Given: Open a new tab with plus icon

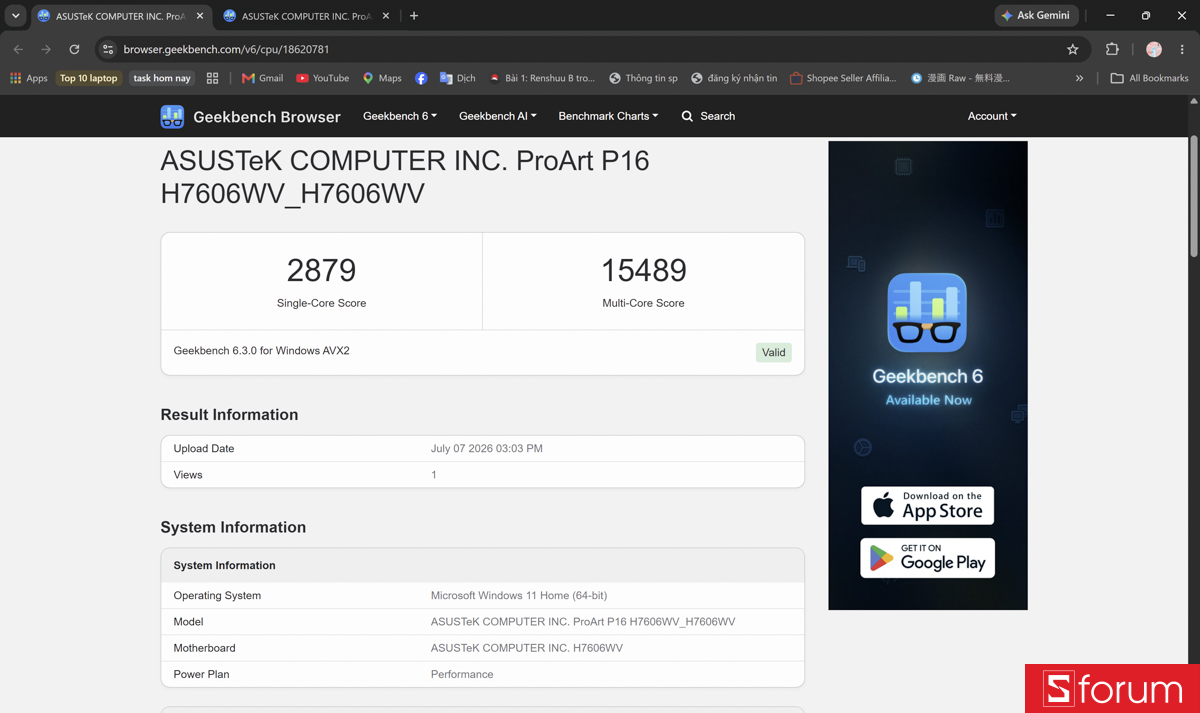Looking at the screenshot, I should point(414,16).
